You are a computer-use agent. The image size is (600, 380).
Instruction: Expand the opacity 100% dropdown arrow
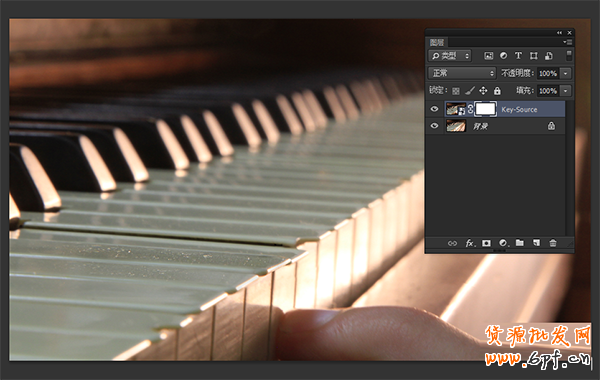(566, 73)
